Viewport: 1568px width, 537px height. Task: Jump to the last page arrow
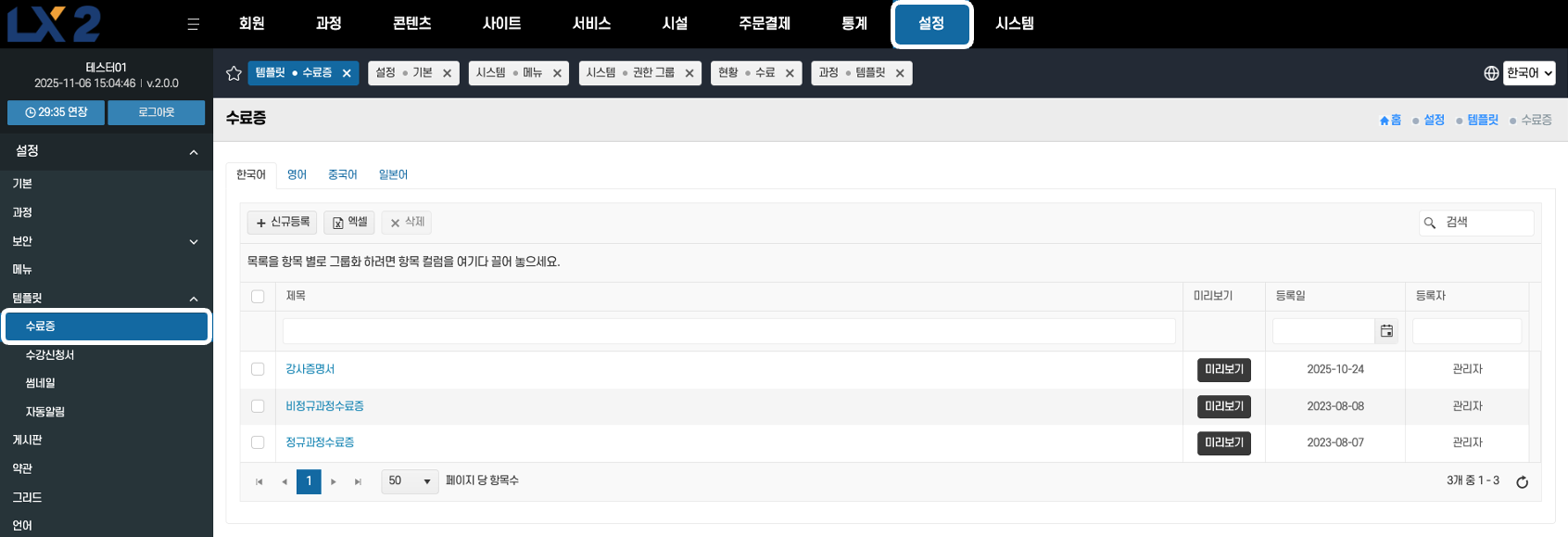[x=358, y=481]
